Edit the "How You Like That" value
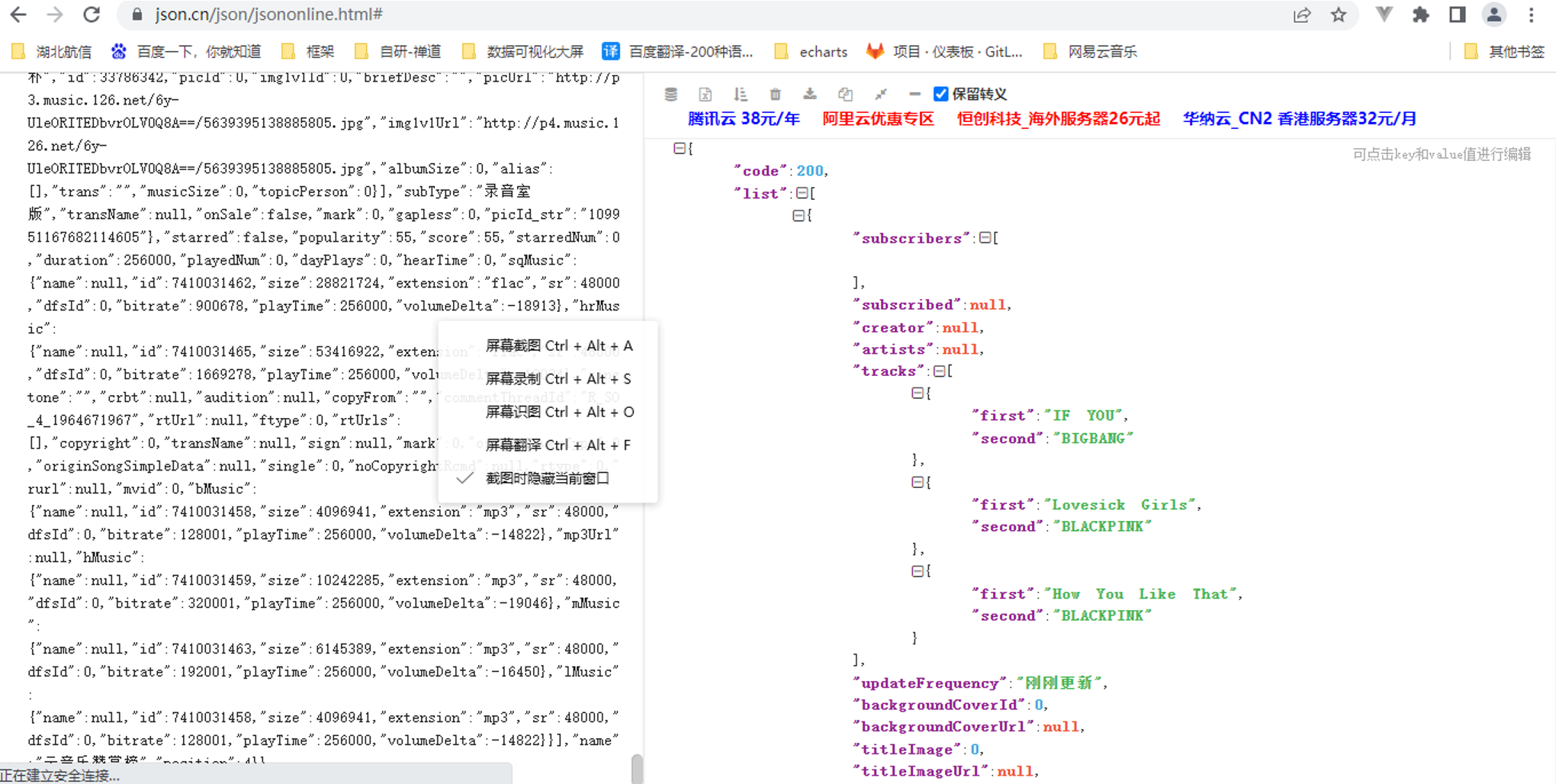Screen dimensions: 1556x784 tap(1140, 594)
